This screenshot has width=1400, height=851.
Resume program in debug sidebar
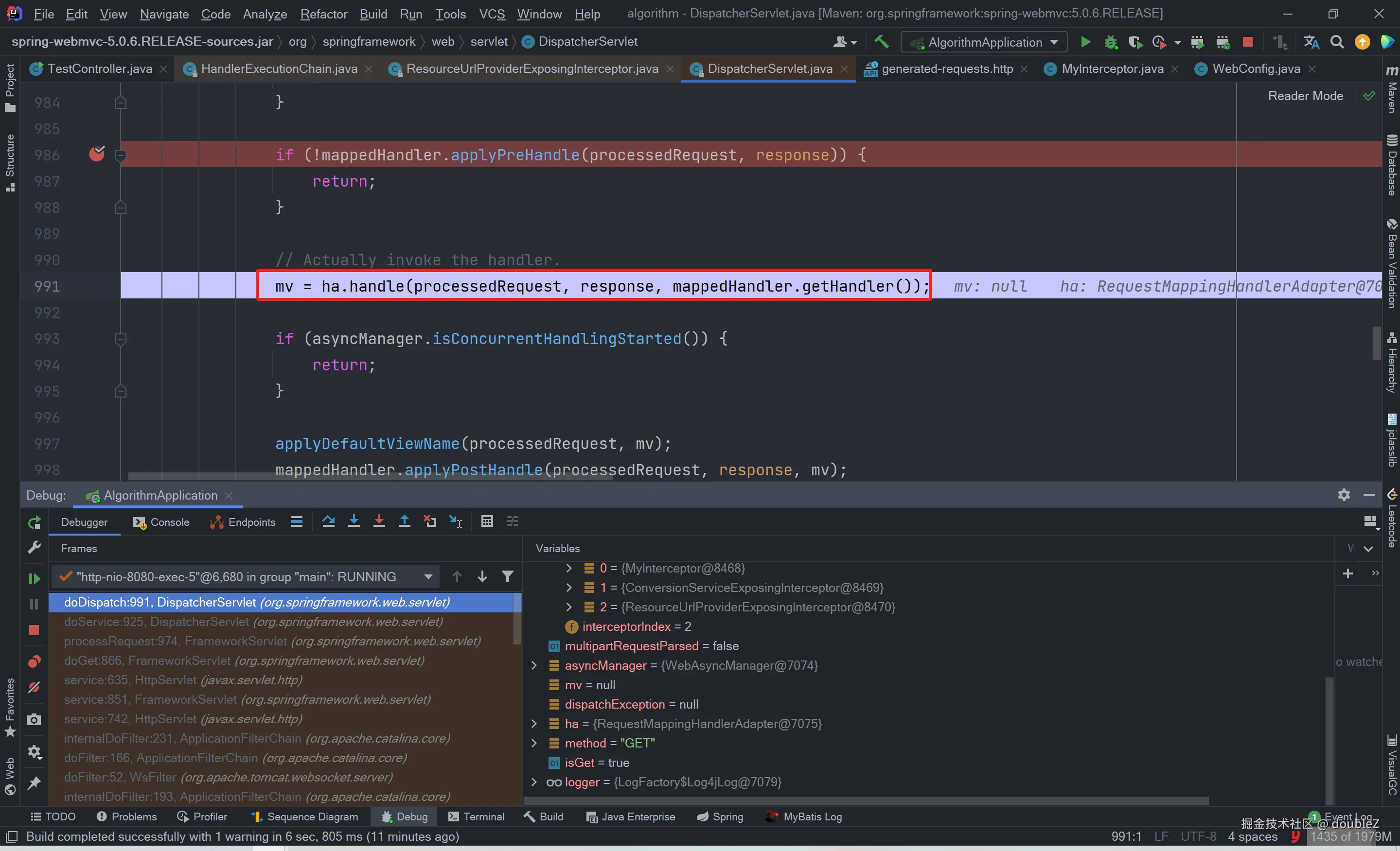(34, 578)
